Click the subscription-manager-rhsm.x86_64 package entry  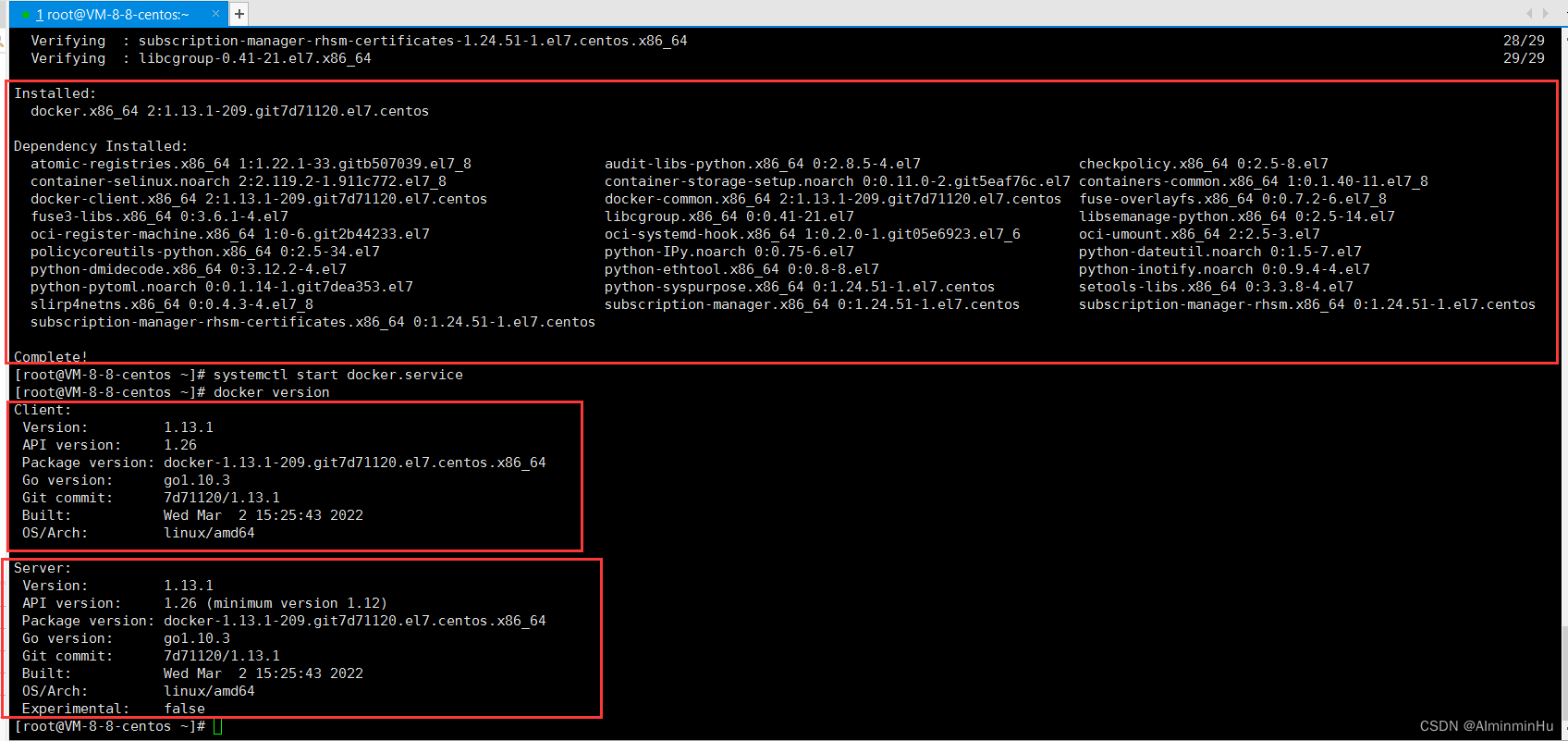pyautogui.click(x=1307, y=304)
